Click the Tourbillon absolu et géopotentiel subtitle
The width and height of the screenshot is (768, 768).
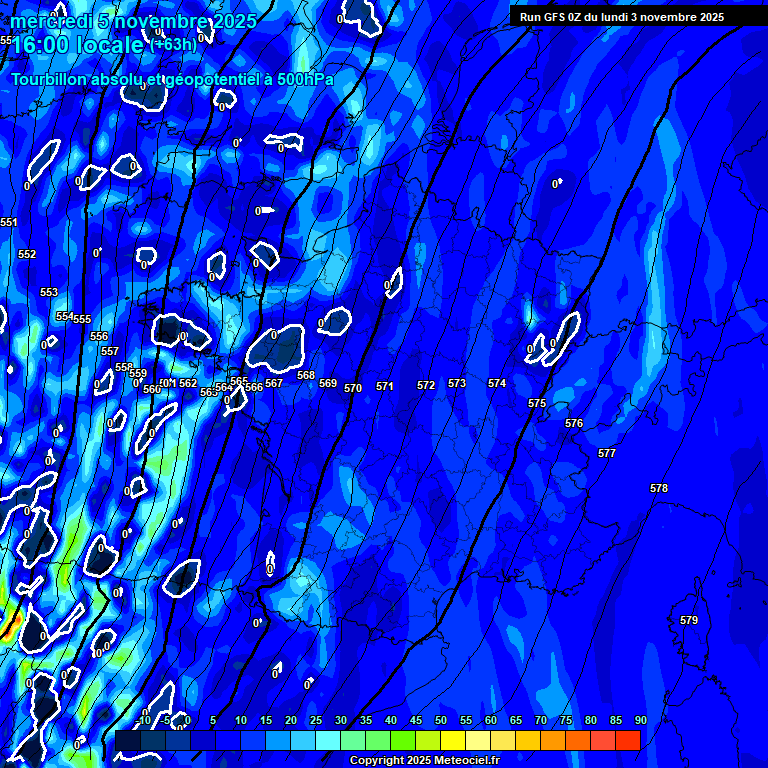172,79
